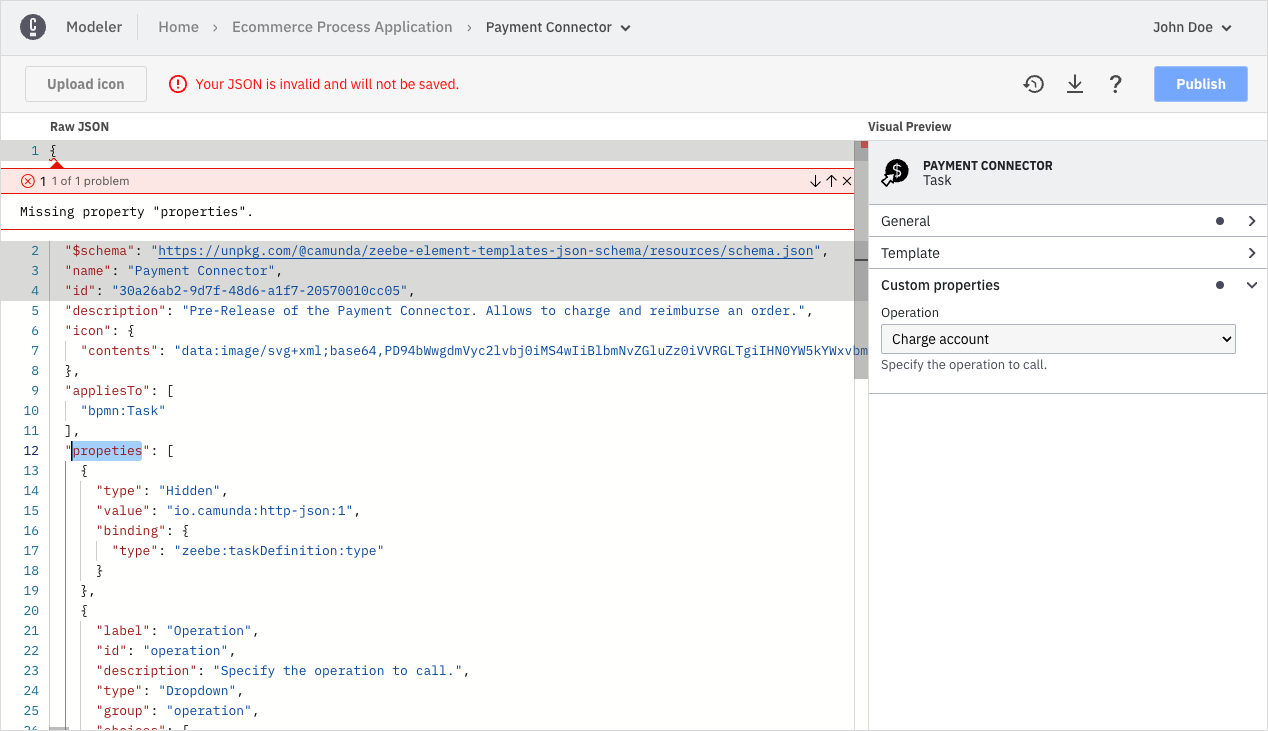Expand the Template section chevron
Image resolution: width=1268 pixels, height=731 pixels.
[1251, 253]
